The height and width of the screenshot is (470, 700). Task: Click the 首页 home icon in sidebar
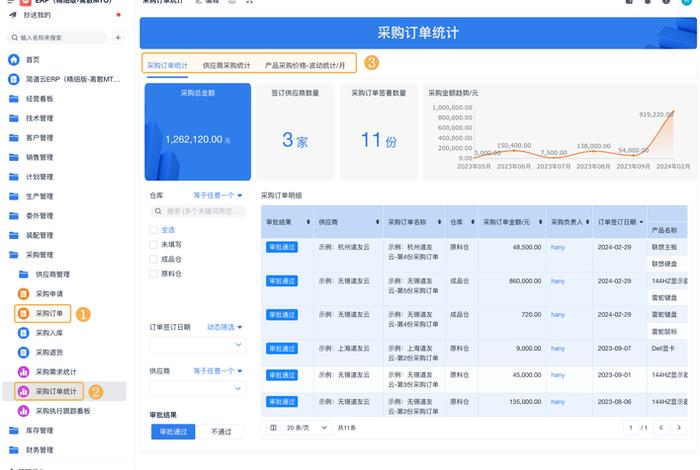(x=14, y=60)
